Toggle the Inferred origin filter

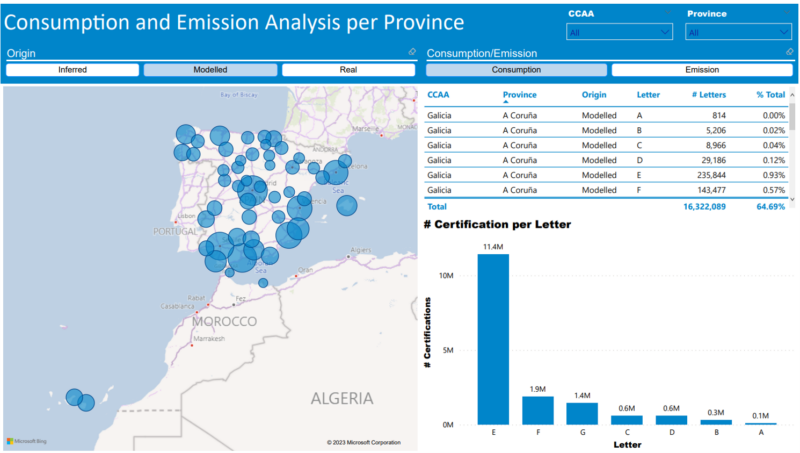72,70
